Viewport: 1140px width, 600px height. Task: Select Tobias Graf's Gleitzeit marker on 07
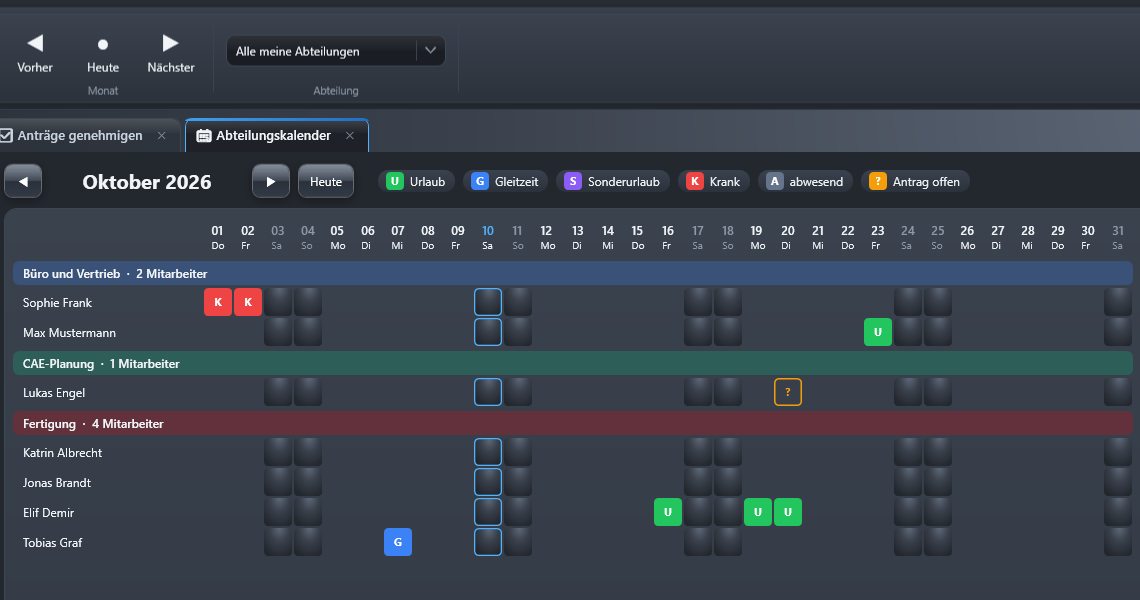click(398, 542)
